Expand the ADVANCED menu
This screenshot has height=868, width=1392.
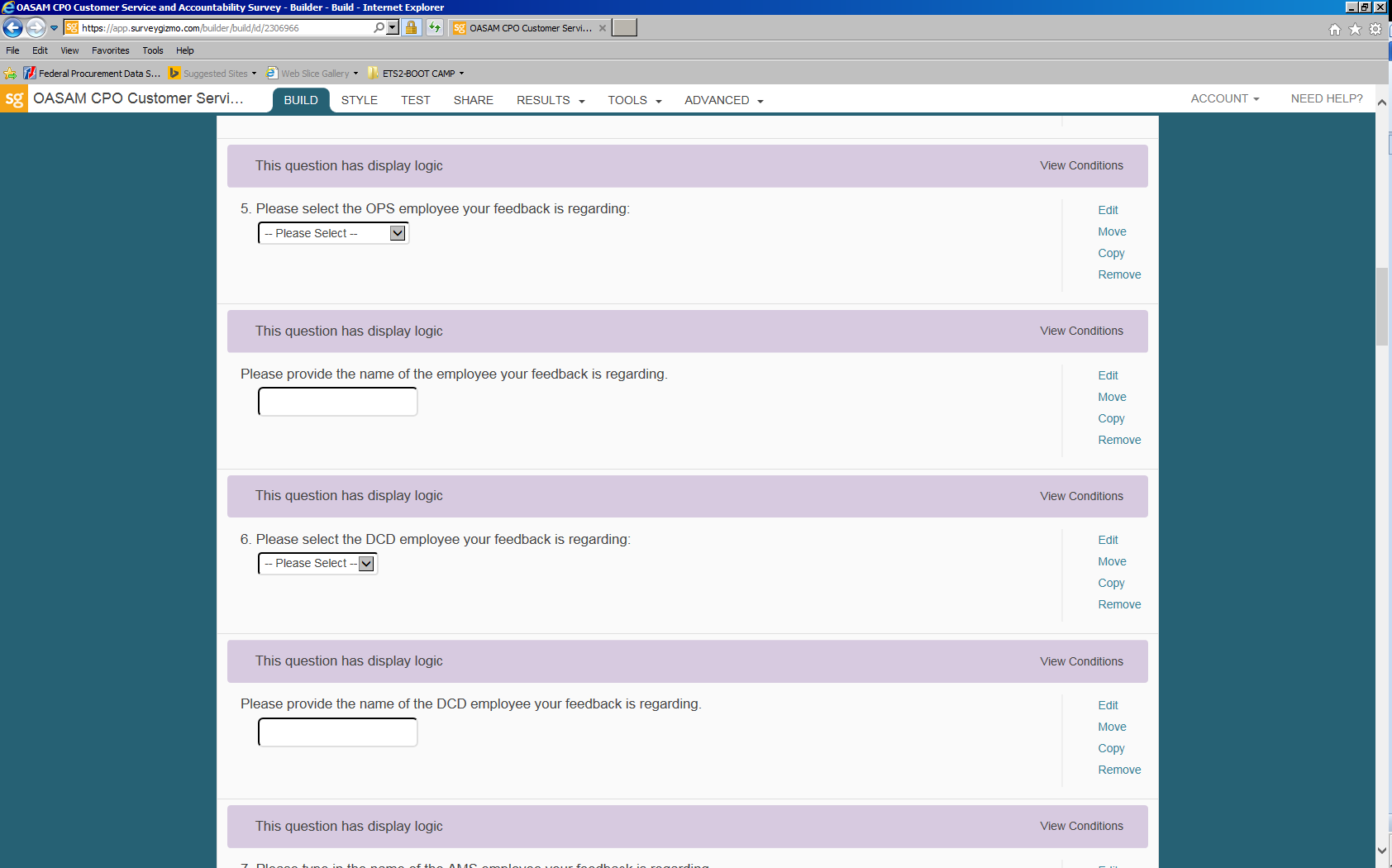point(724,100)
